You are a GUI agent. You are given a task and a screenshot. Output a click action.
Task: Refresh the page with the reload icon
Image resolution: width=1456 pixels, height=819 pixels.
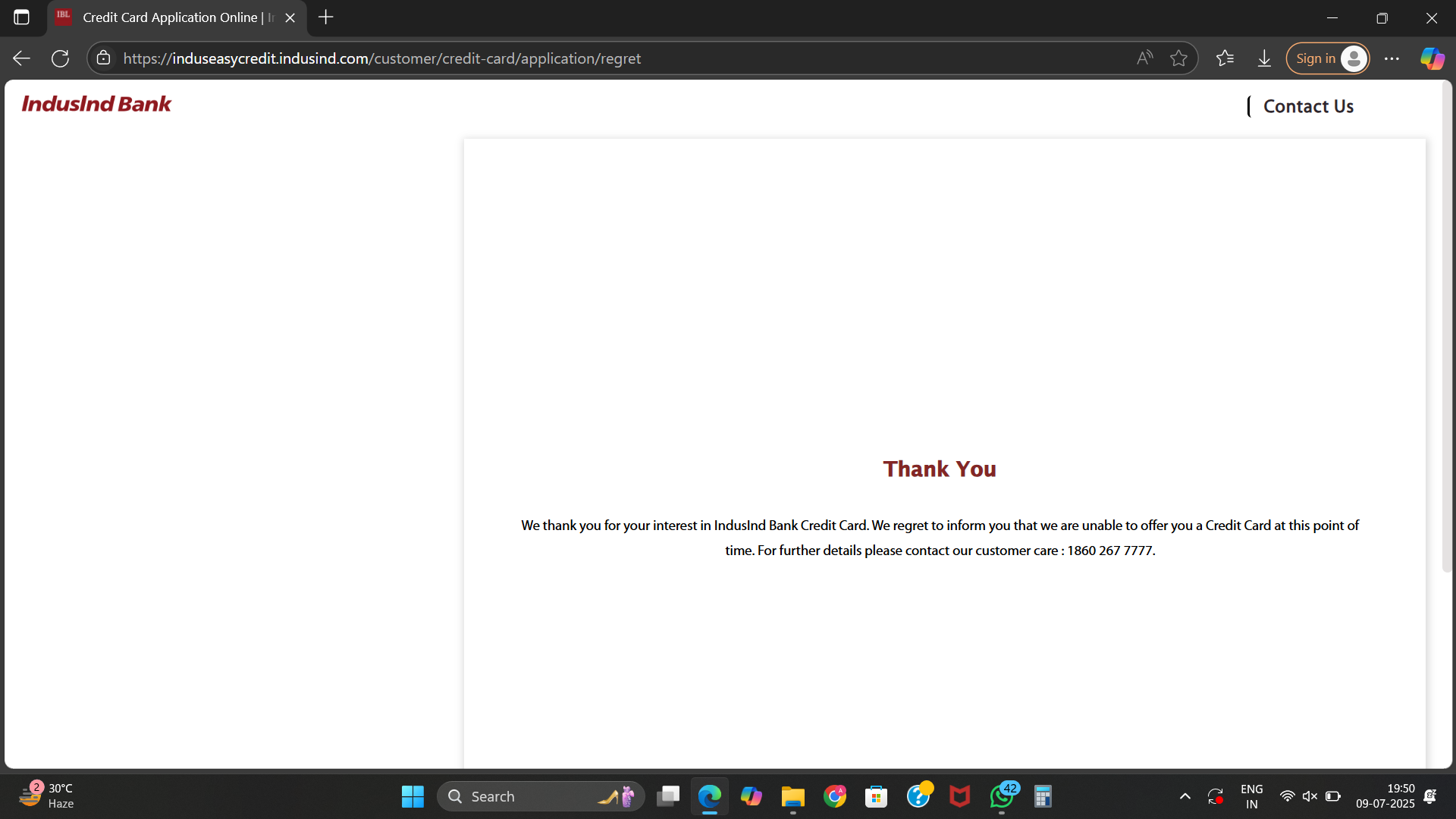(61, 58)
